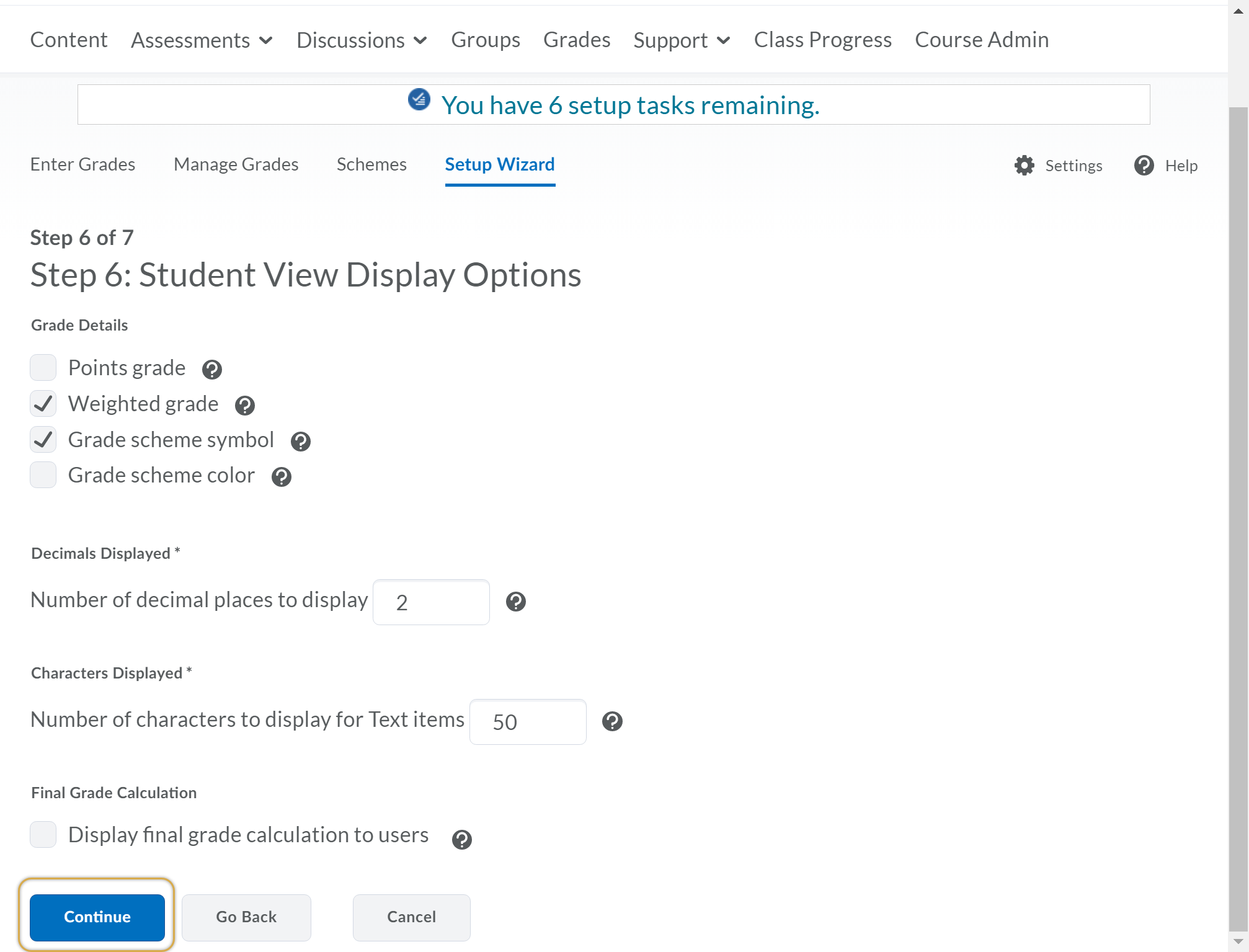The image size is (1249, 952).
Task: Open the Content nav item
Action: [69, 40]
